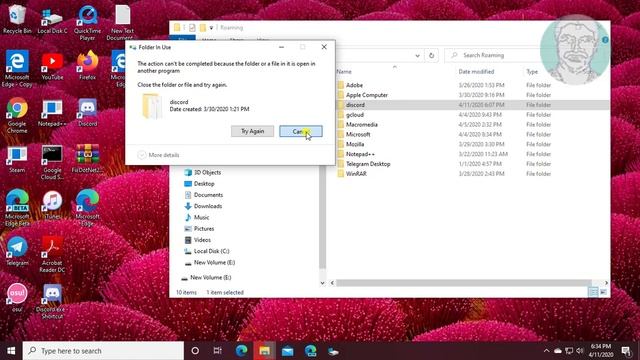Launch the YouTube desktop shortcut
Screen dimensions: 640x360
coord(52,66)
